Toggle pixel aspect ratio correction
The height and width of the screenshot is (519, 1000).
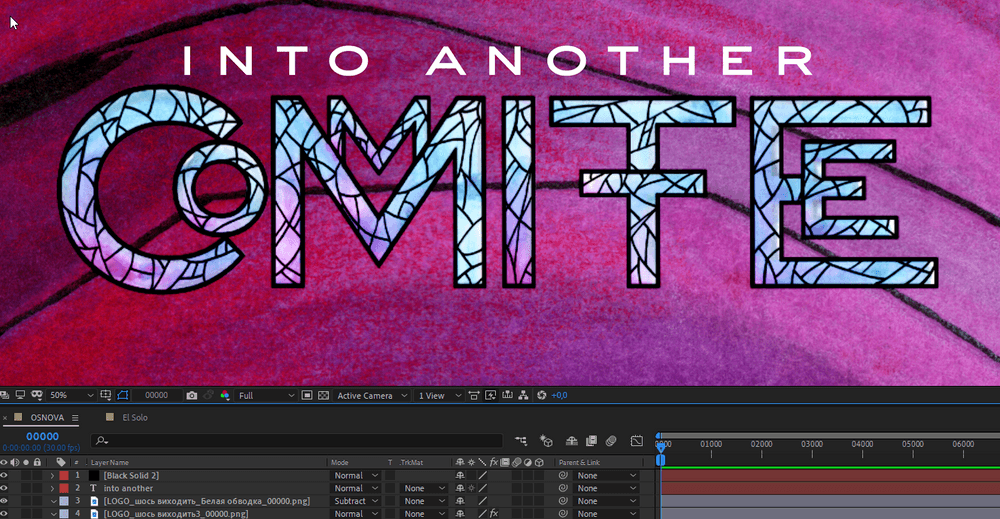[474, 395]
